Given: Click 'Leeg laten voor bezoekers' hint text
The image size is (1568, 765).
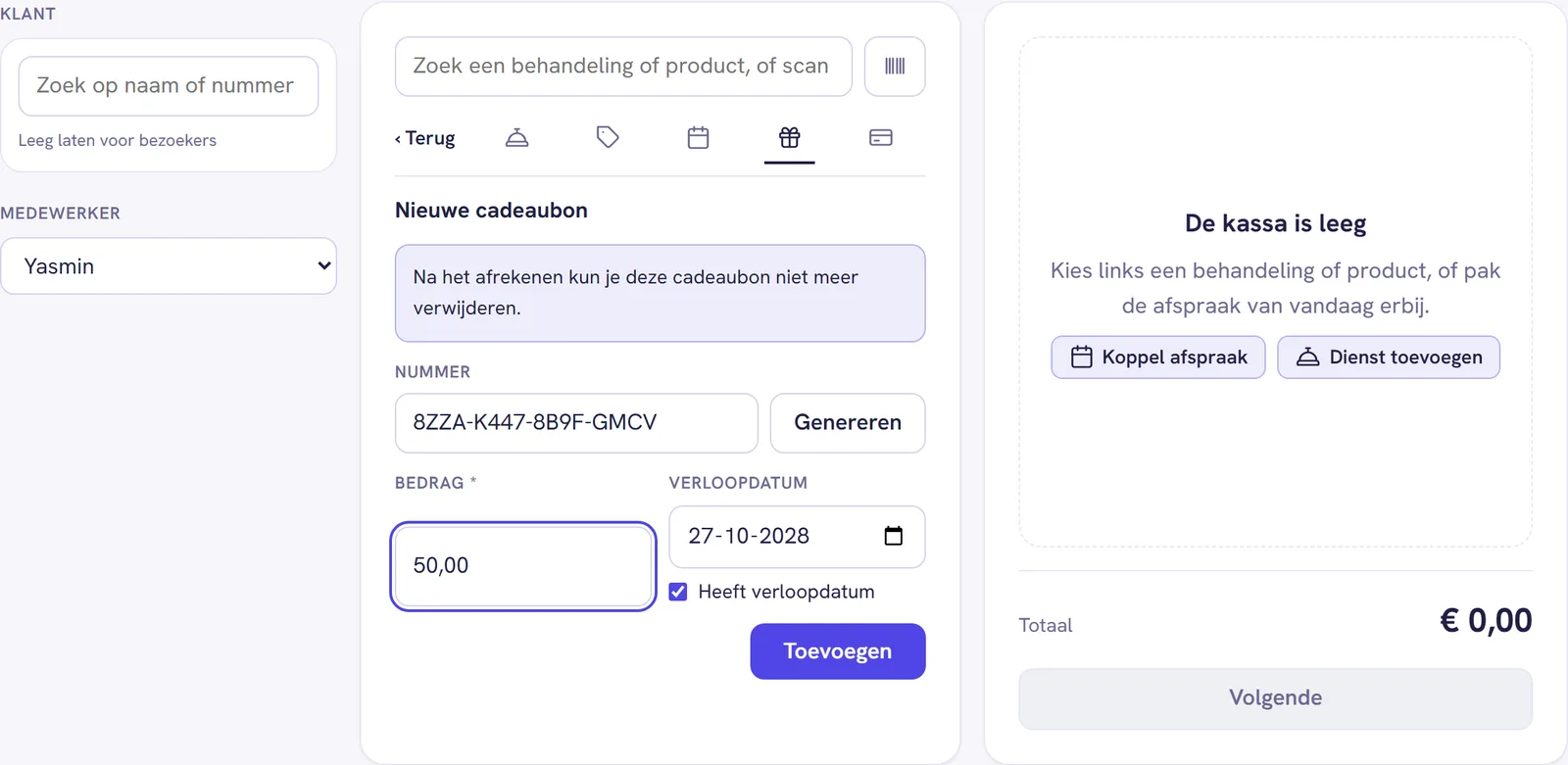Looking at the screenshot, I should [x=118, y=140].
